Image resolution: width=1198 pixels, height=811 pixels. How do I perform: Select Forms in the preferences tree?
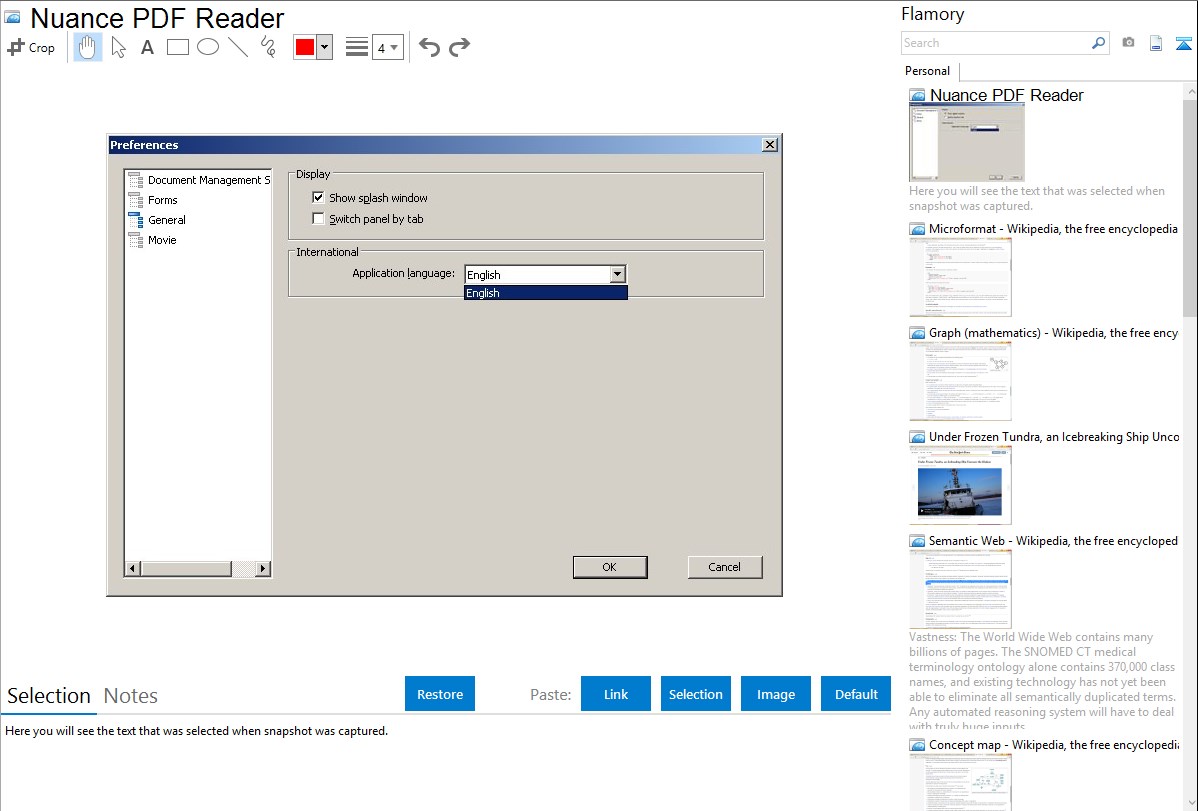click(x=154, y=200)
